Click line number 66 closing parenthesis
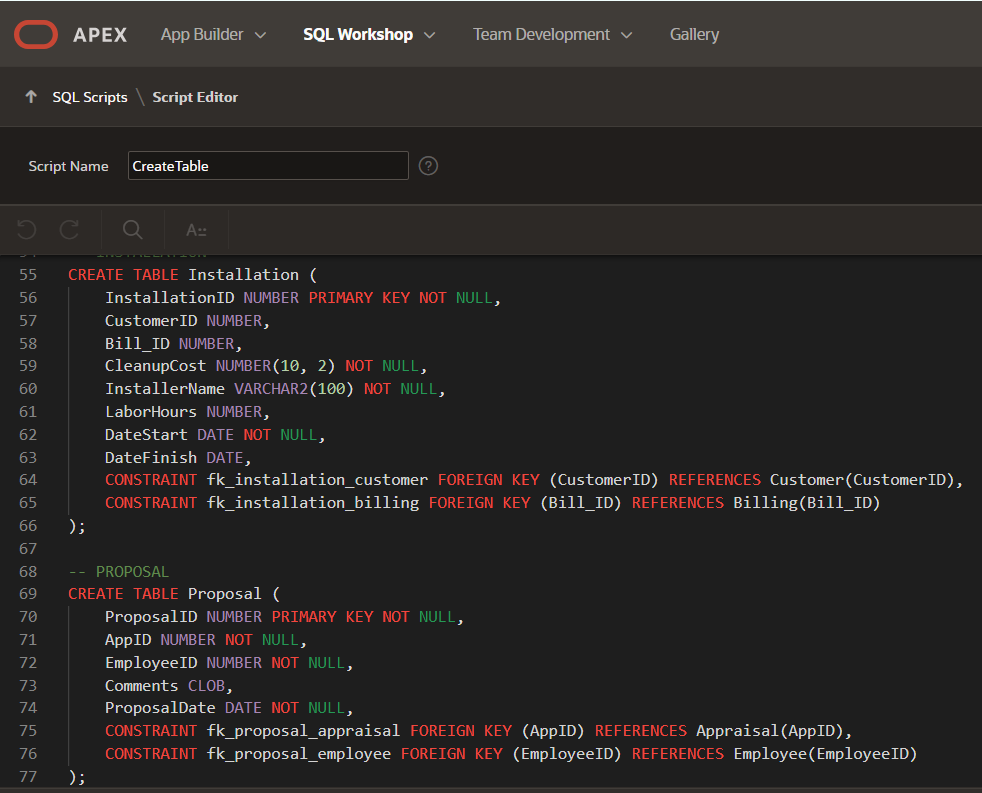 click(x=76, y=526)
